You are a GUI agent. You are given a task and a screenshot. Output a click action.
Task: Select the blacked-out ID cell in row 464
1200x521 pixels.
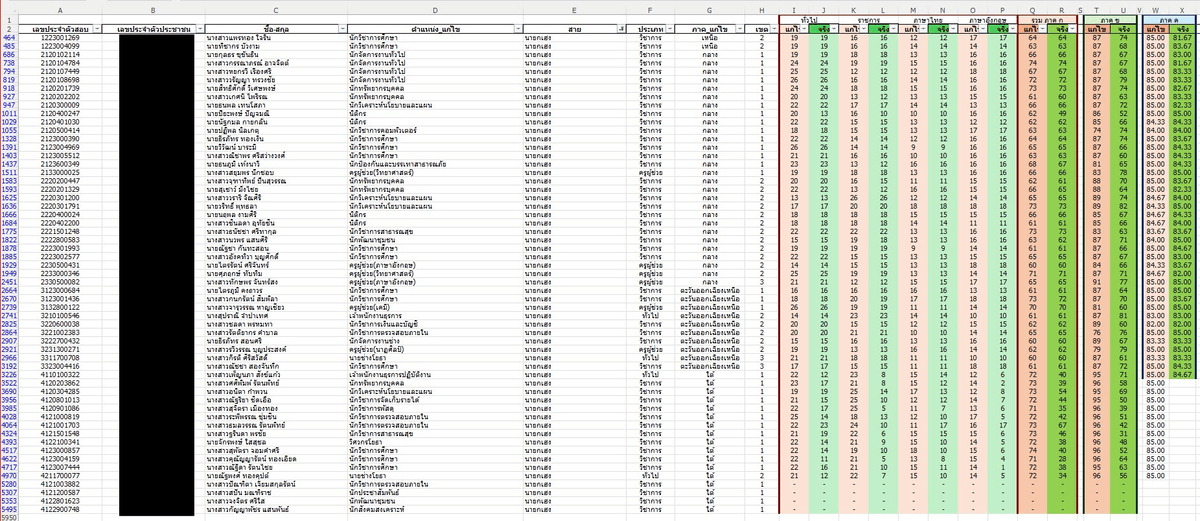pos(154,38)
